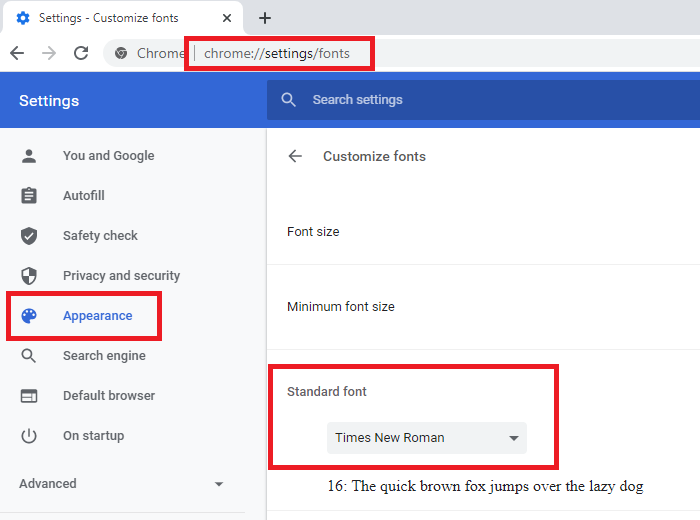Open the Standard font dropdown

(427, 438)
